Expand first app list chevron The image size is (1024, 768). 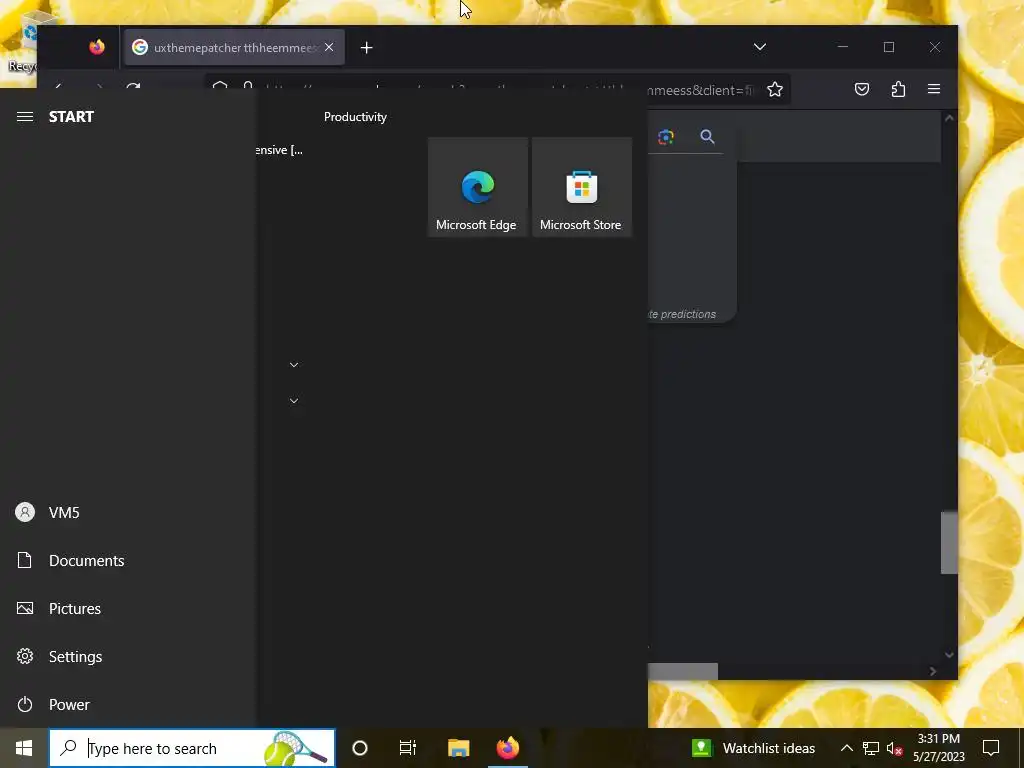click(294, 365)
